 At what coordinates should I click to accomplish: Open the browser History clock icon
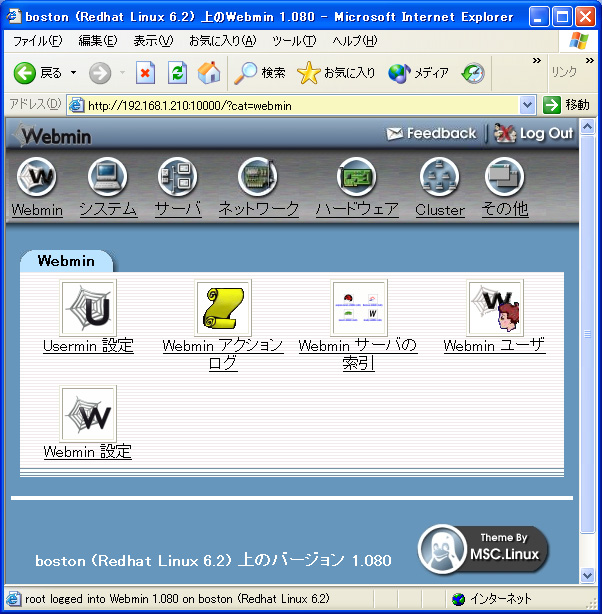pyautogui.click(x=473, y=73)
